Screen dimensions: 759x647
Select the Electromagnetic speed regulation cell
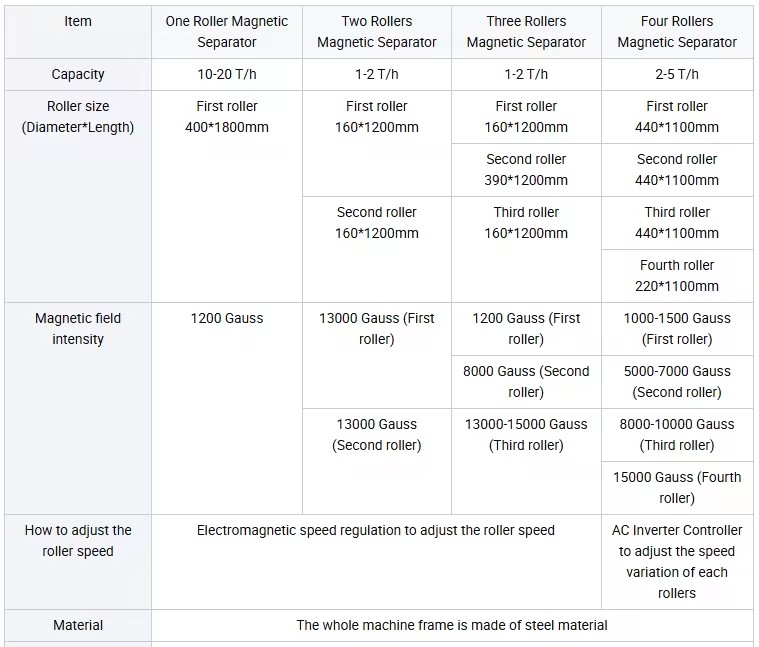(x=376, y=562)
